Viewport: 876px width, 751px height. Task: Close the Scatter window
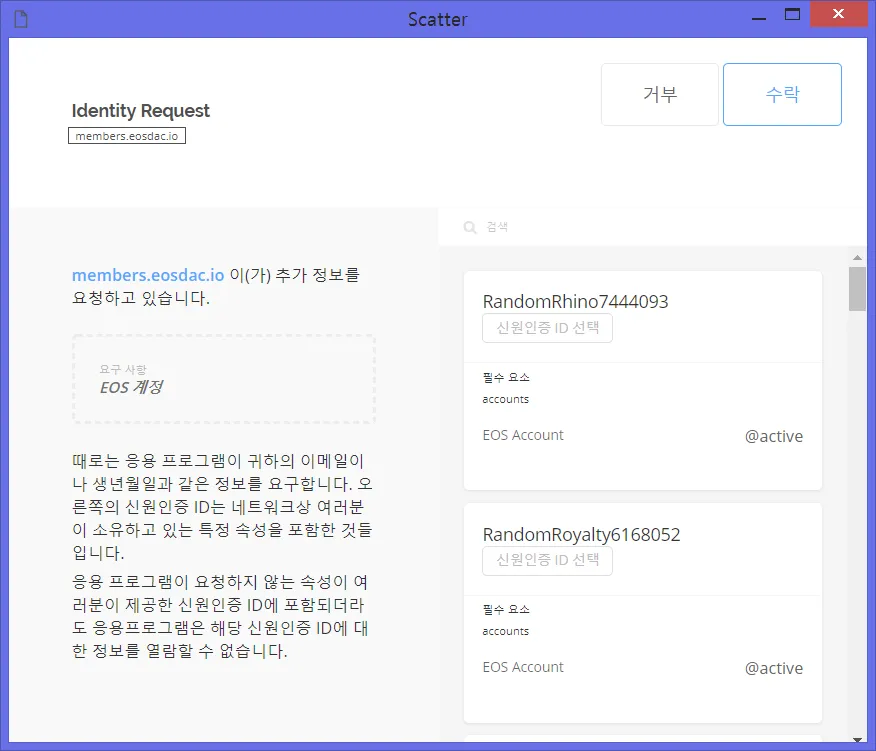[838, 15]
